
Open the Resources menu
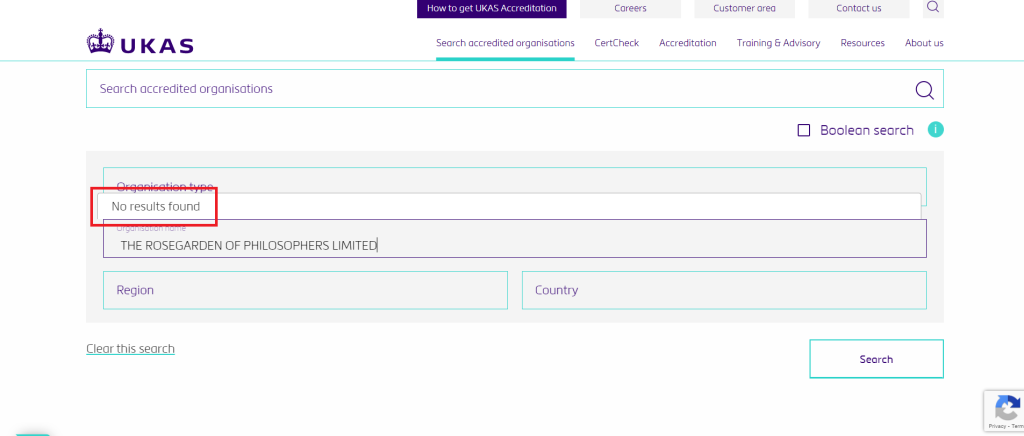click(862, 43)
